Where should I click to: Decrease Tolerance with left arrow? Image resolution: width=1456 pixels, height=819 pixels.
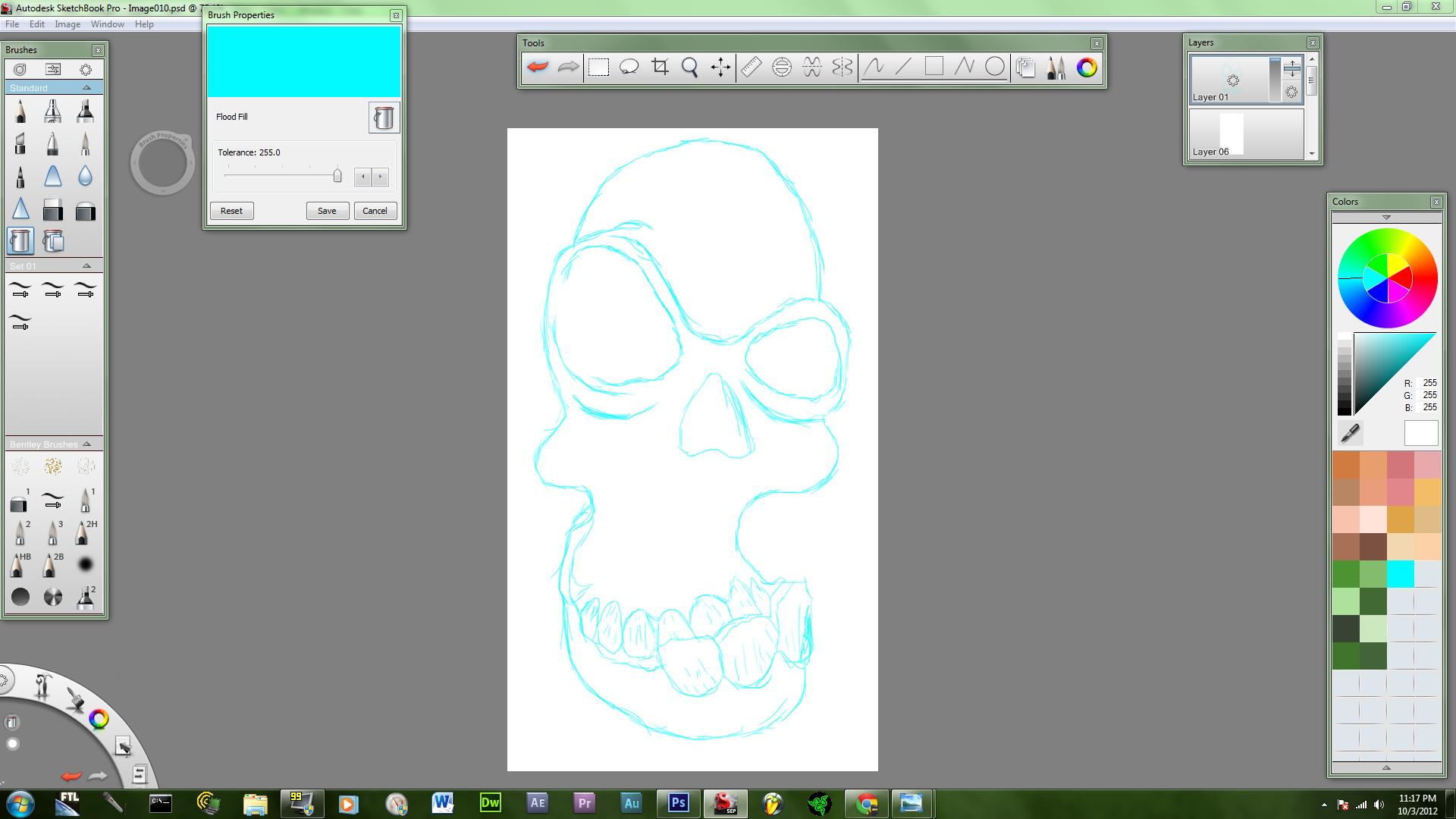pos(362,177)
